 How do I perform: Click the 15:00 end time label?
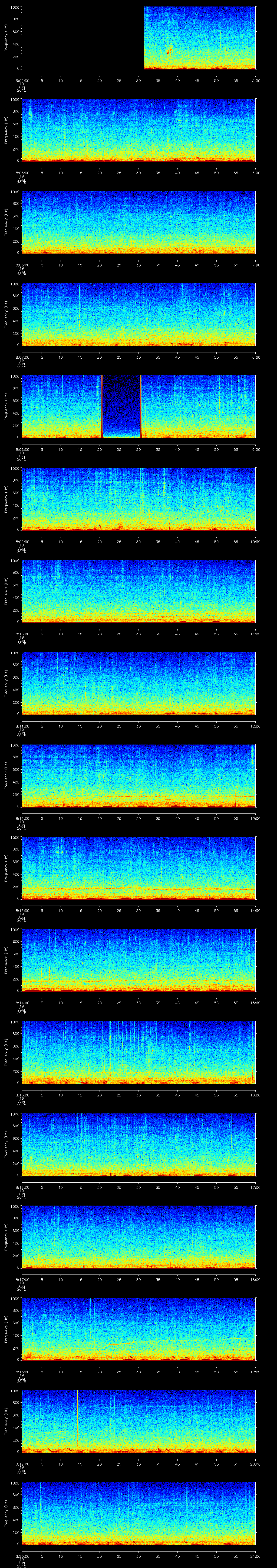[x=255, y=1003]
